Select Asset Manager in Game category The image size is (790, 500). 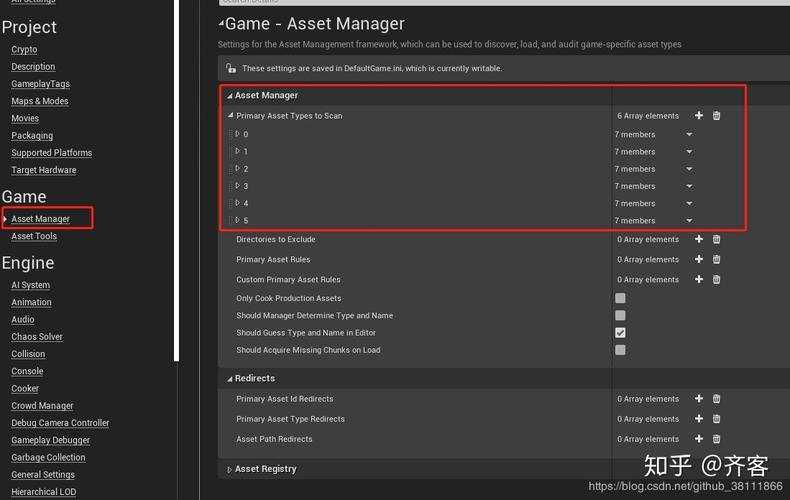click(40, 219)
